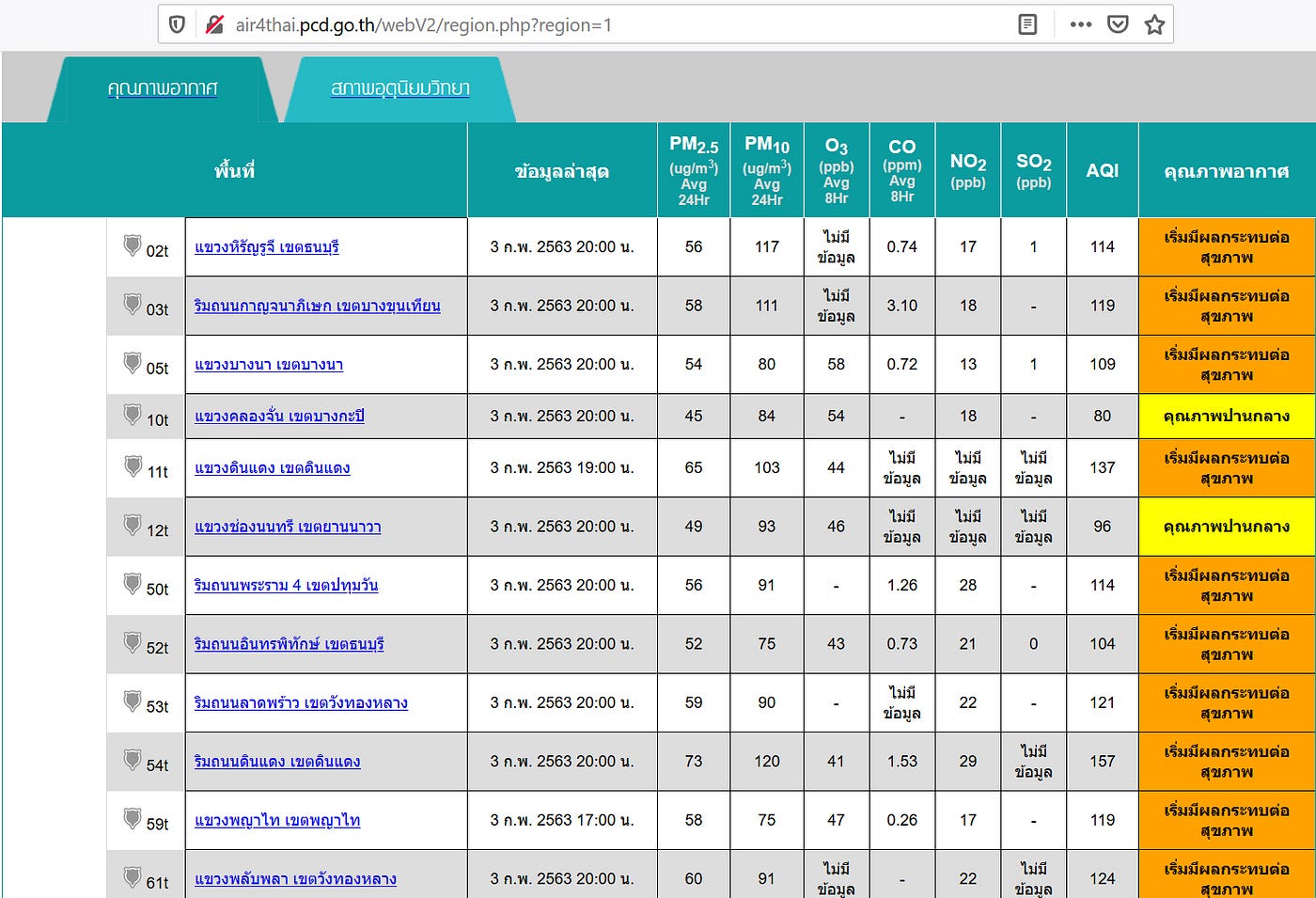
Task: Click station marker icon for 53t
Action: pyautogui.click(x=133, y=701)
